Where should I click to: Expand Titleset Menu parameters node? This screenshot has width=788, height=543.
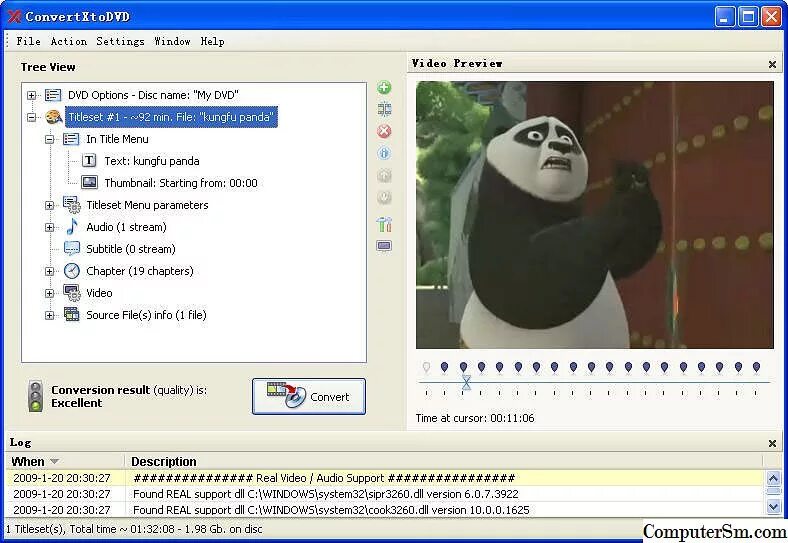pyautogui.click(x=49, y=205)
